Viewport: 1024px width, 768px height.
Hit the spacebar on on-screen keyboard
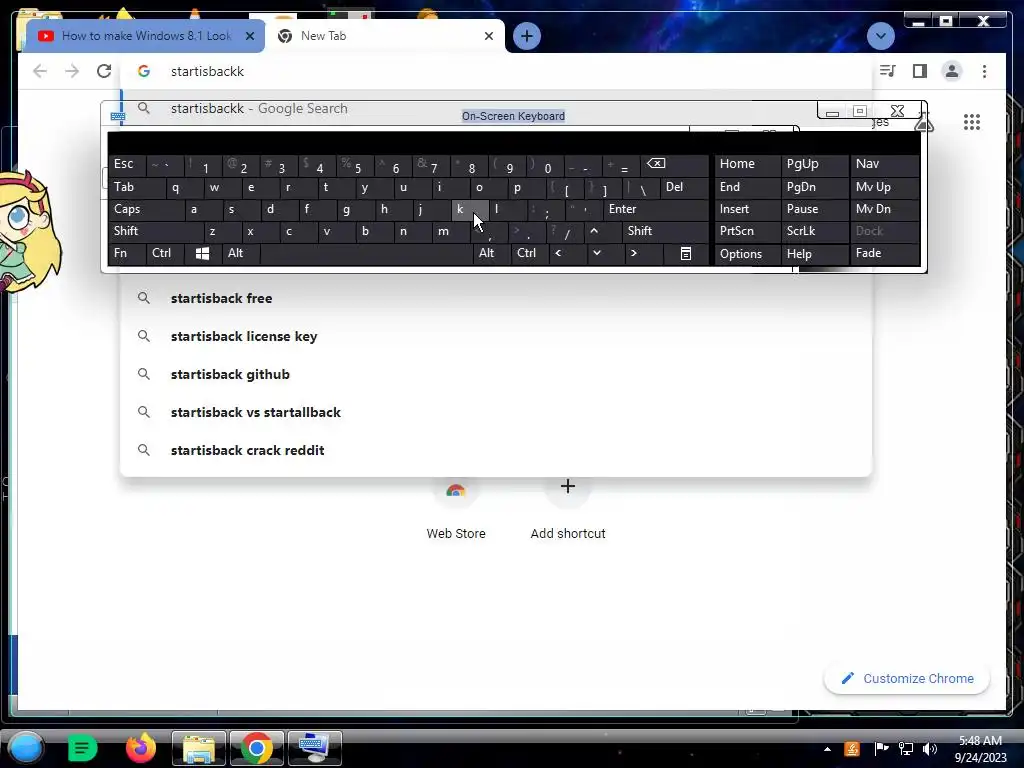(366, 253)
